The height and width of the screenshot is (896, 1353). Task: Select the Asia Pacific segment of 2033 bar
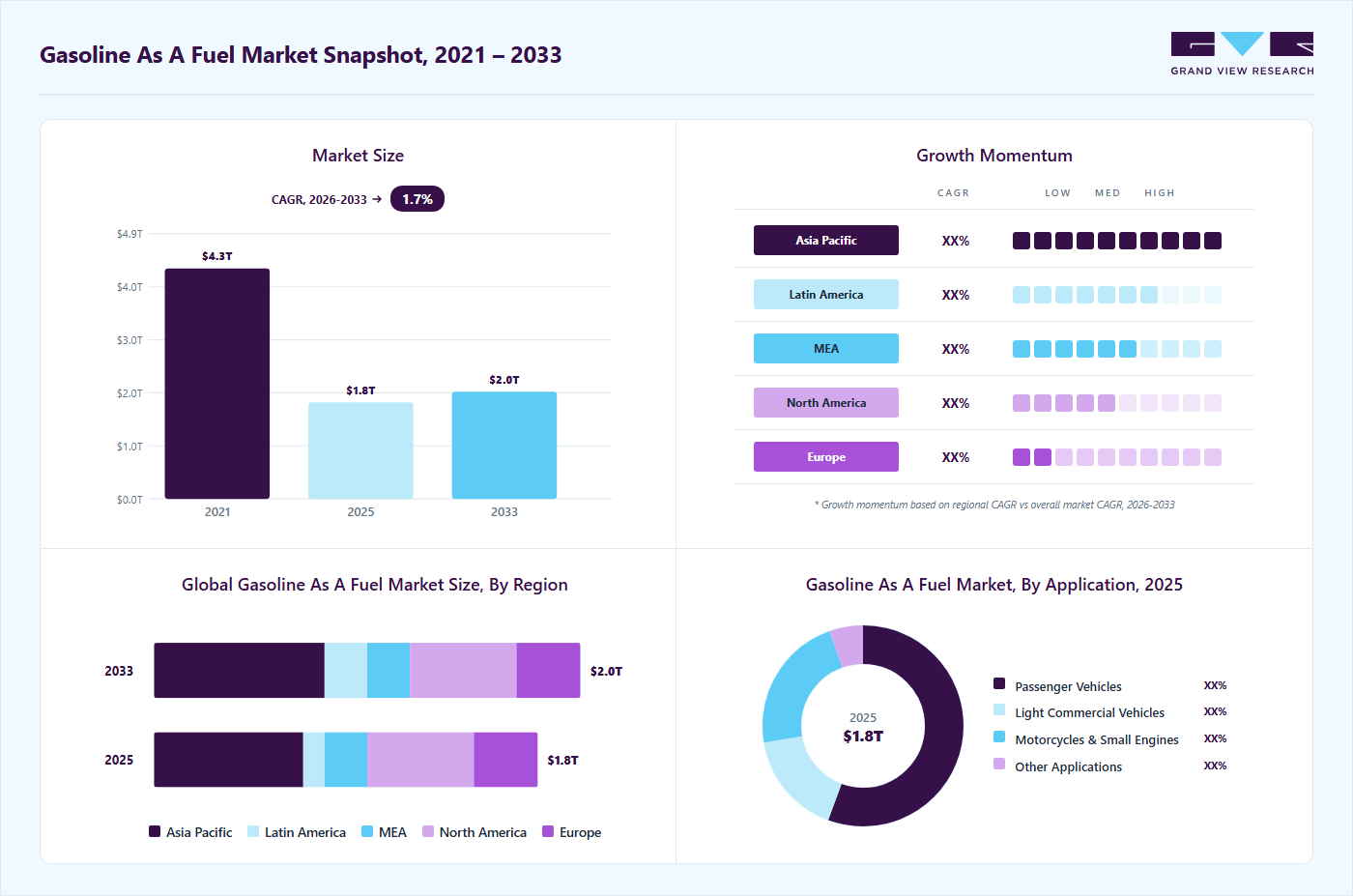click(x=240, y=671)
